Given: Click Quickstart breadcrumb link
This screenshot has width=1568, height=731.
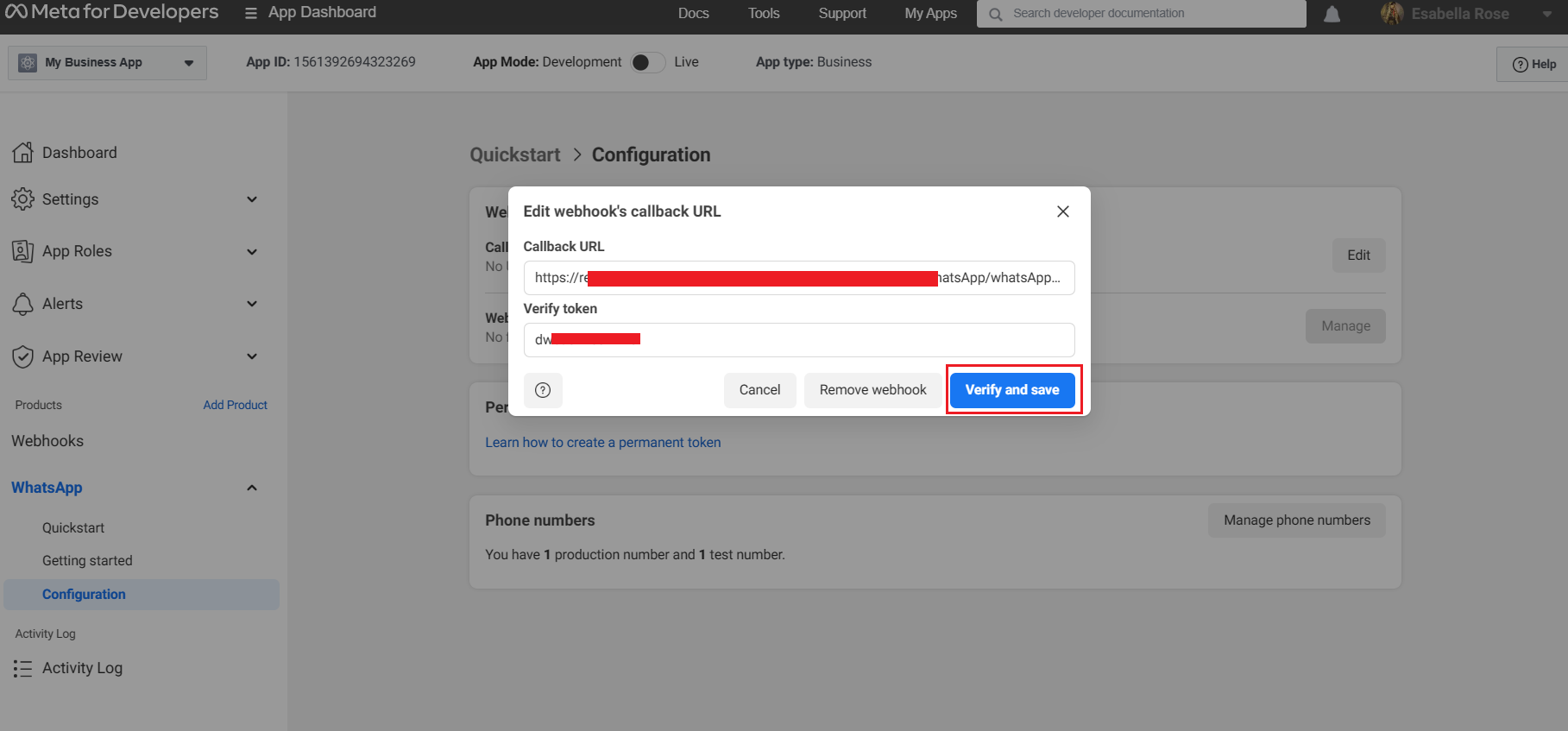Looking at the screenshot, I should coord(515,154).
